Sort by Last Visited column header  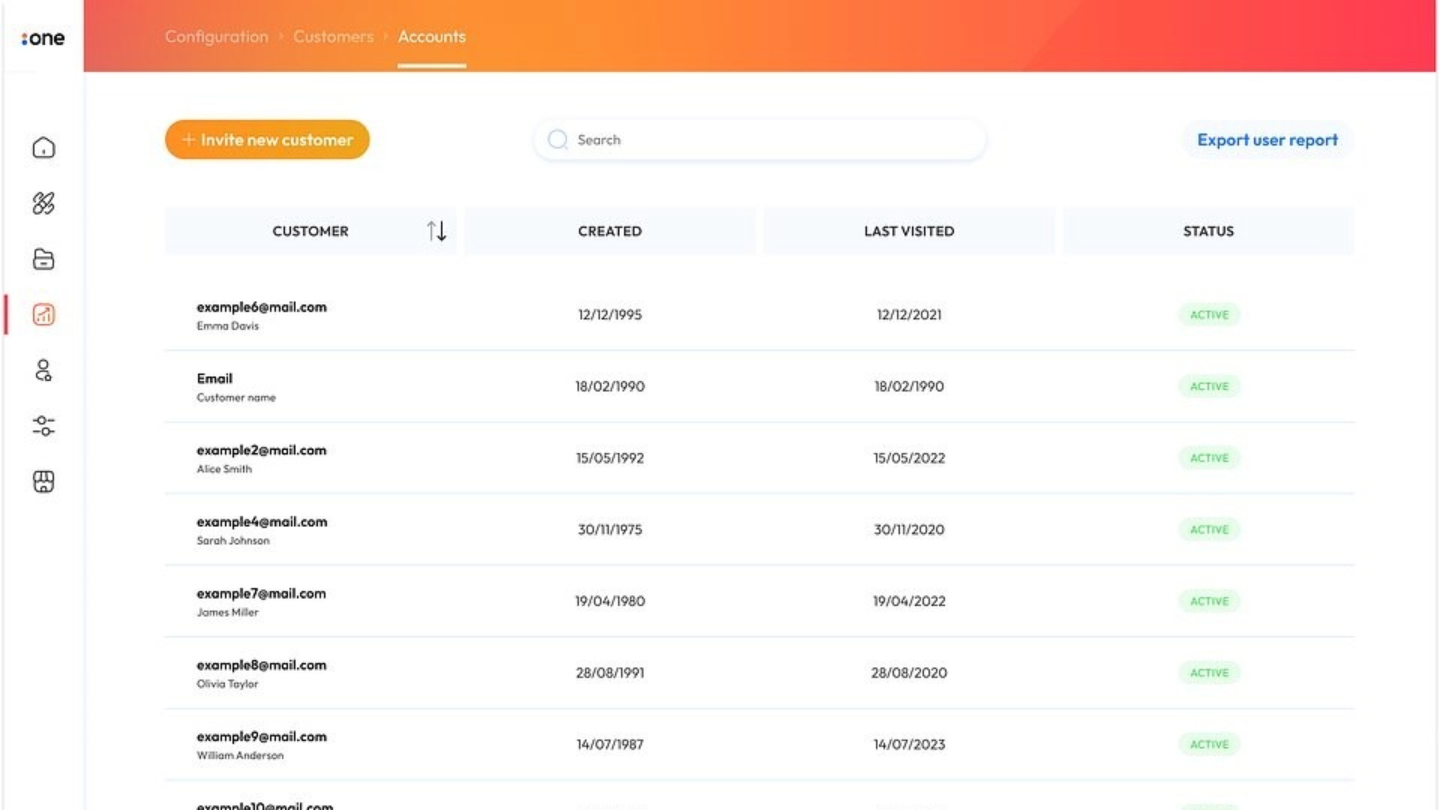[x=908, y=231]
